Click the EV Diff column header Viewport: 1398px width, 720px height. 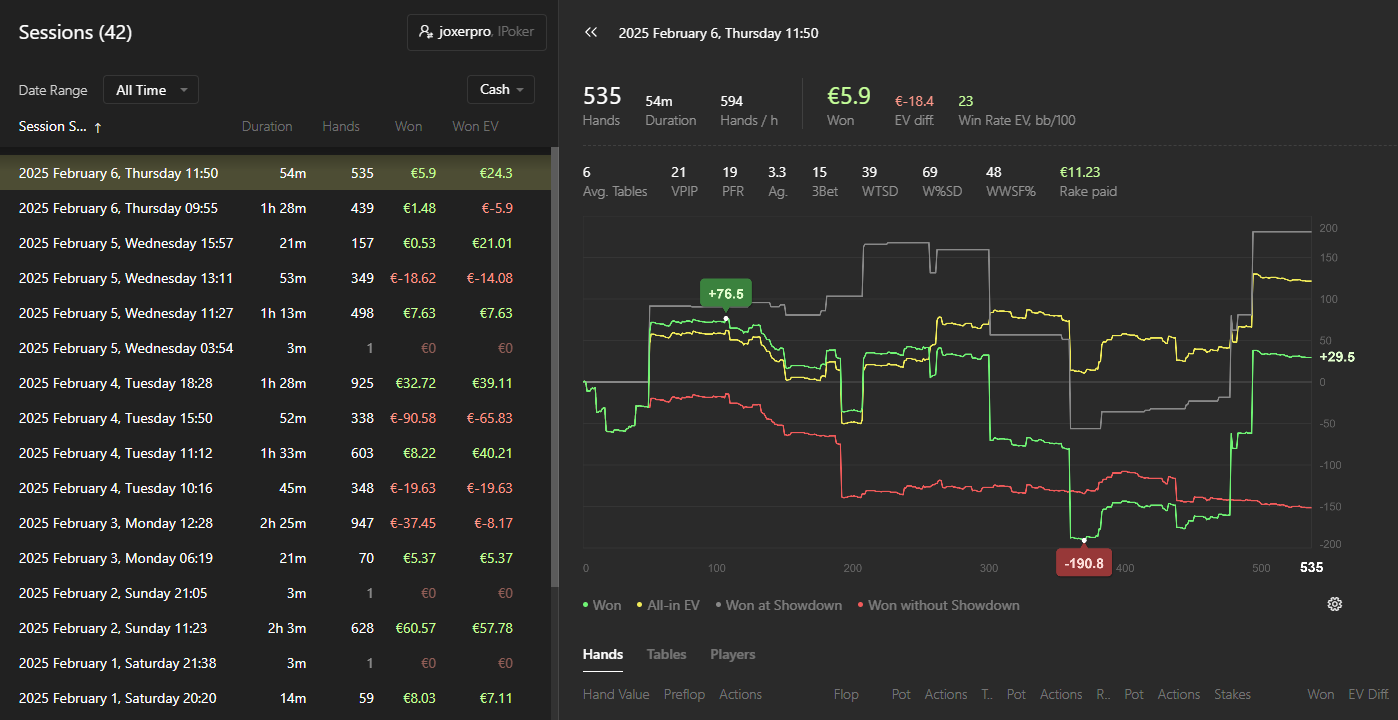click(x=1368, y=694)
